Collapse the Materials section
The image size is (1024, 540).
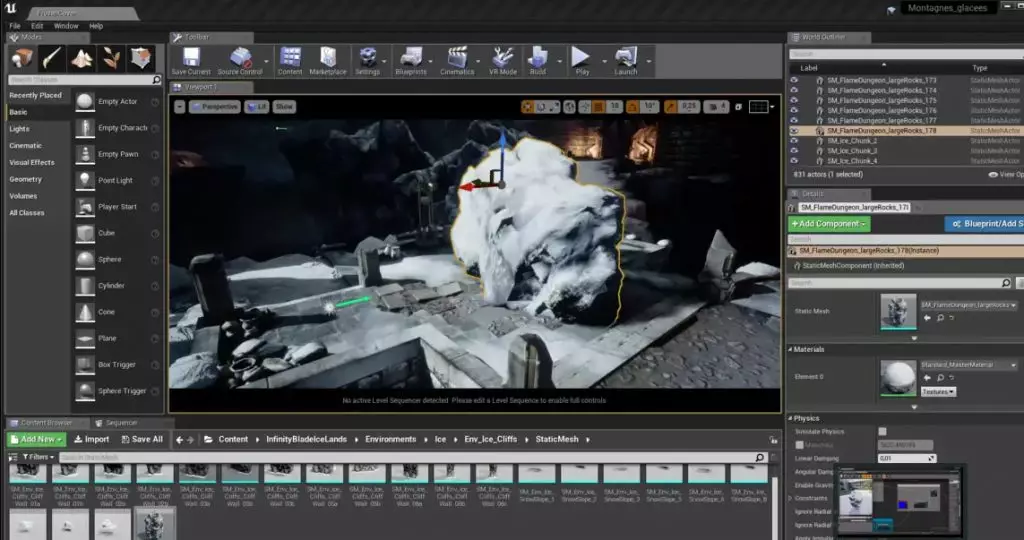click(x=790, y=349)
